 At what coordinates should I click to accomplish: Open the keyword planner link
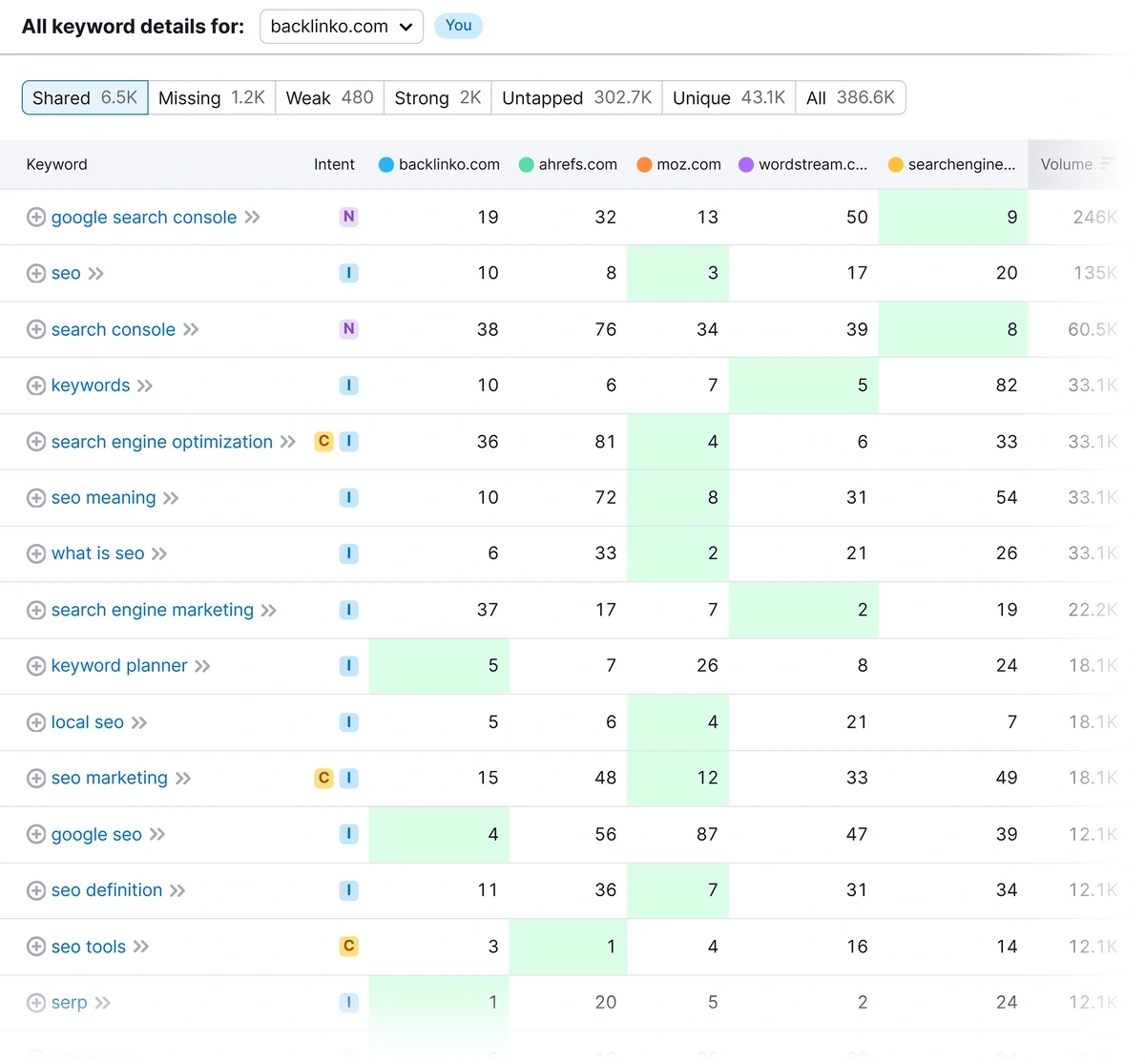(119, 666)
